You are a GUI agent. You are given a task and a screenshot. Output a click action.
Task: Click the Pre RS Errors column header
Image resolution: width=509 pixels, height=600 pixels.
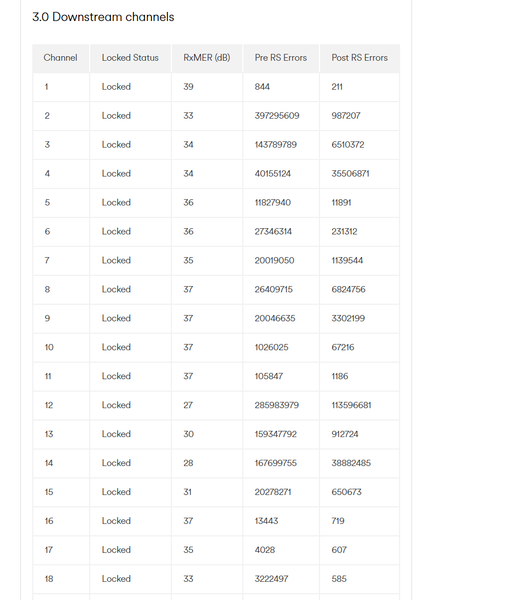click(x=281, y=58)
